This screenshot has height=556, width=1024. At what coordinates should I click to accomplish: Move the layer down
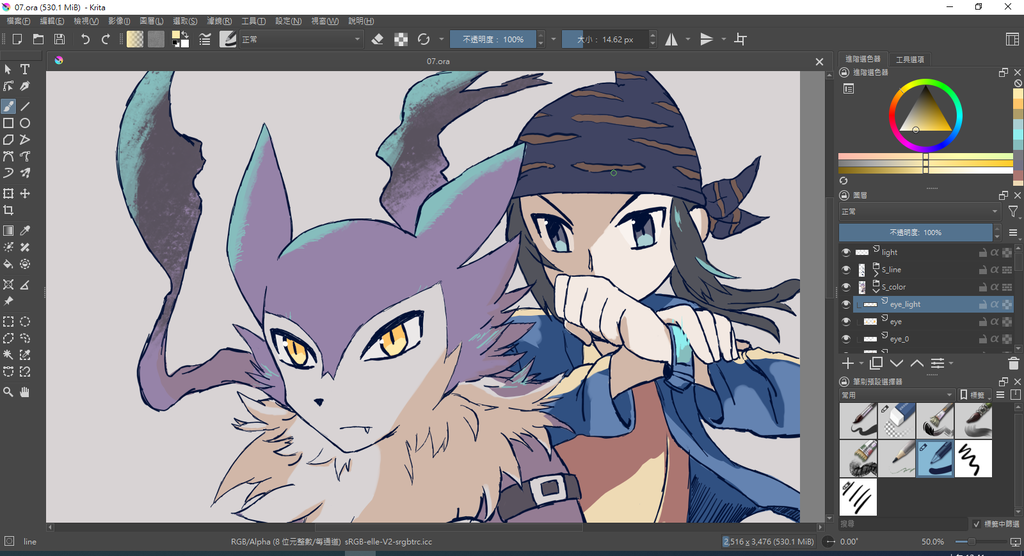tap(897, 363)
